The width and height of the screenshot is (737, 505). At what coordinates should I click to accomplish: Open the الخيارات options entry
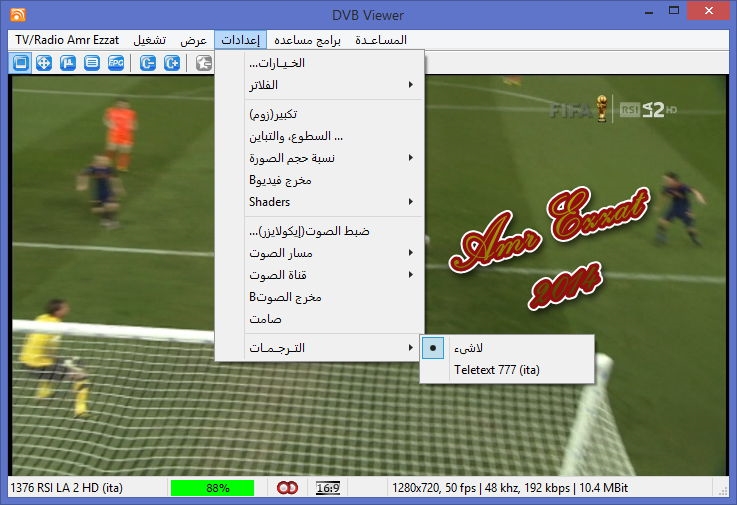(x=320, y=63)
